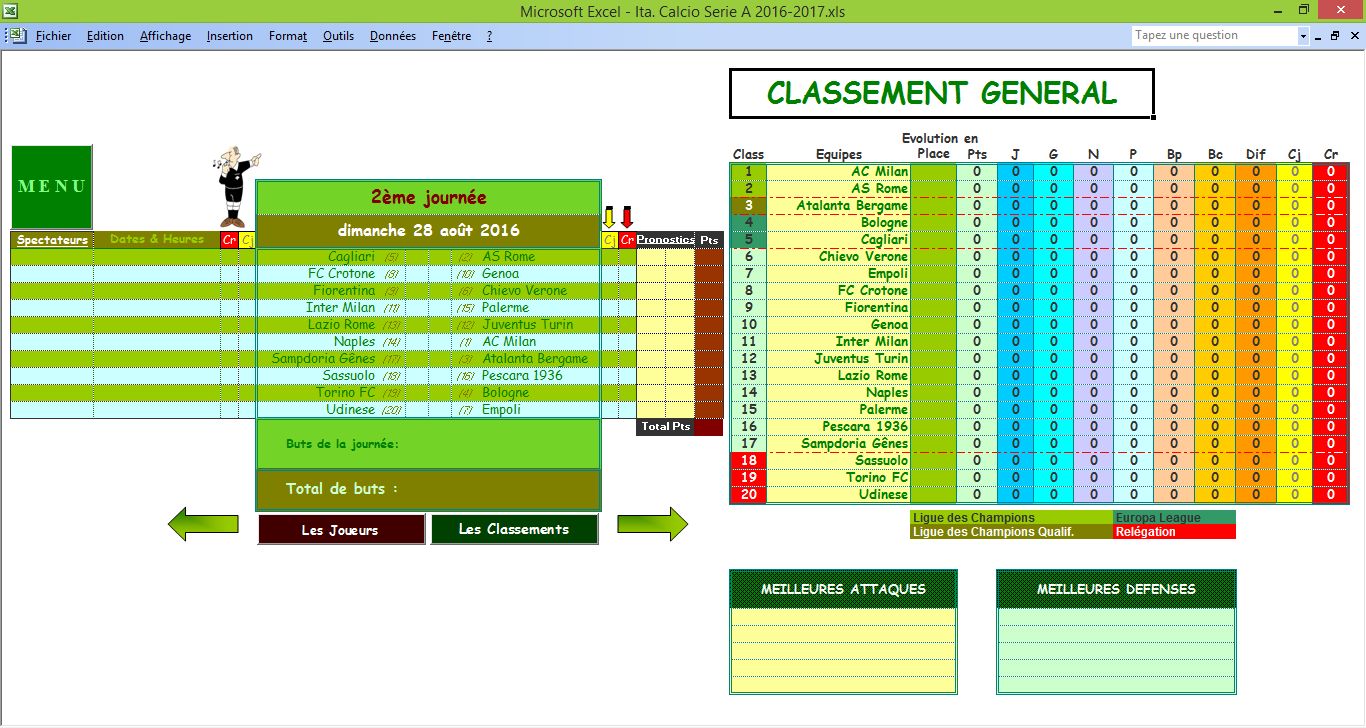The width and height of the screenshot is (1366, 728).
Task: Open the Données menu
Action: click(392, 36)
